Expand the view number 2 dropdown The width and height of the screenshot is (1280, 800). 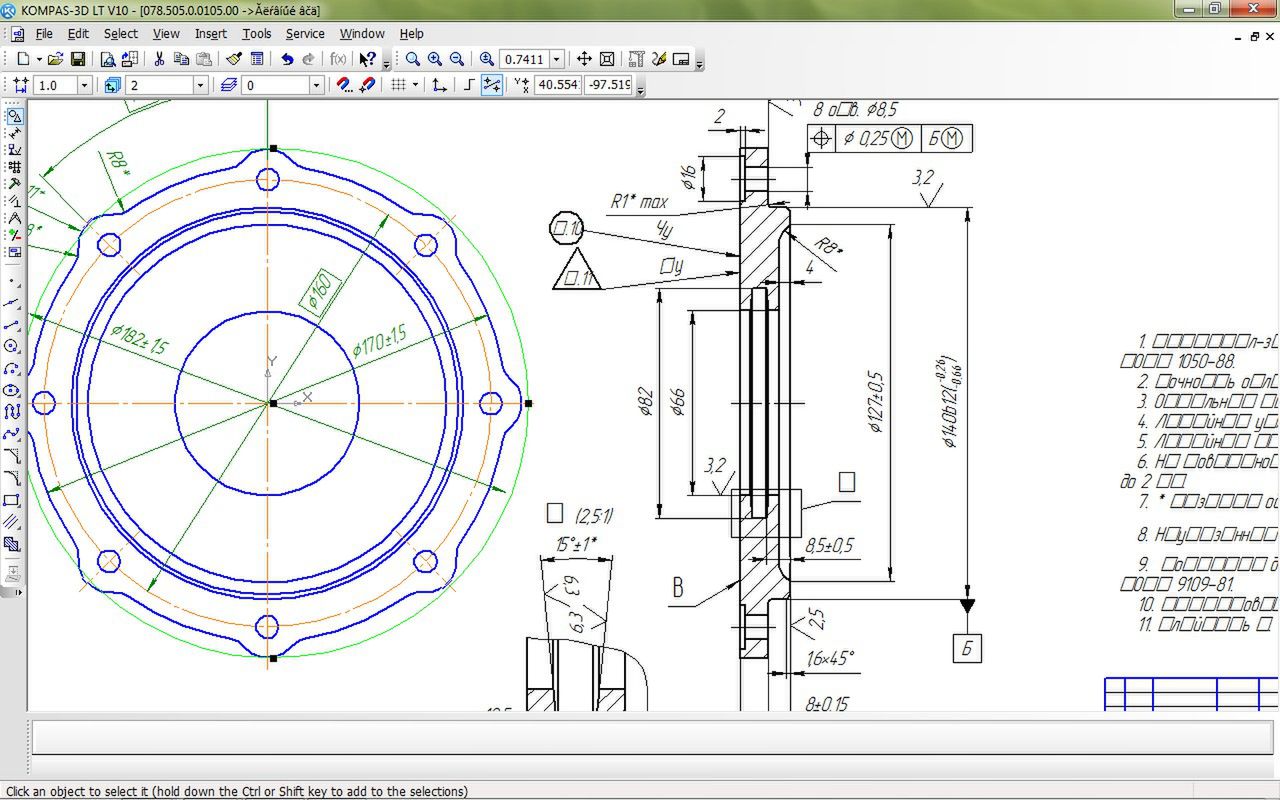[x=200, y=85]
